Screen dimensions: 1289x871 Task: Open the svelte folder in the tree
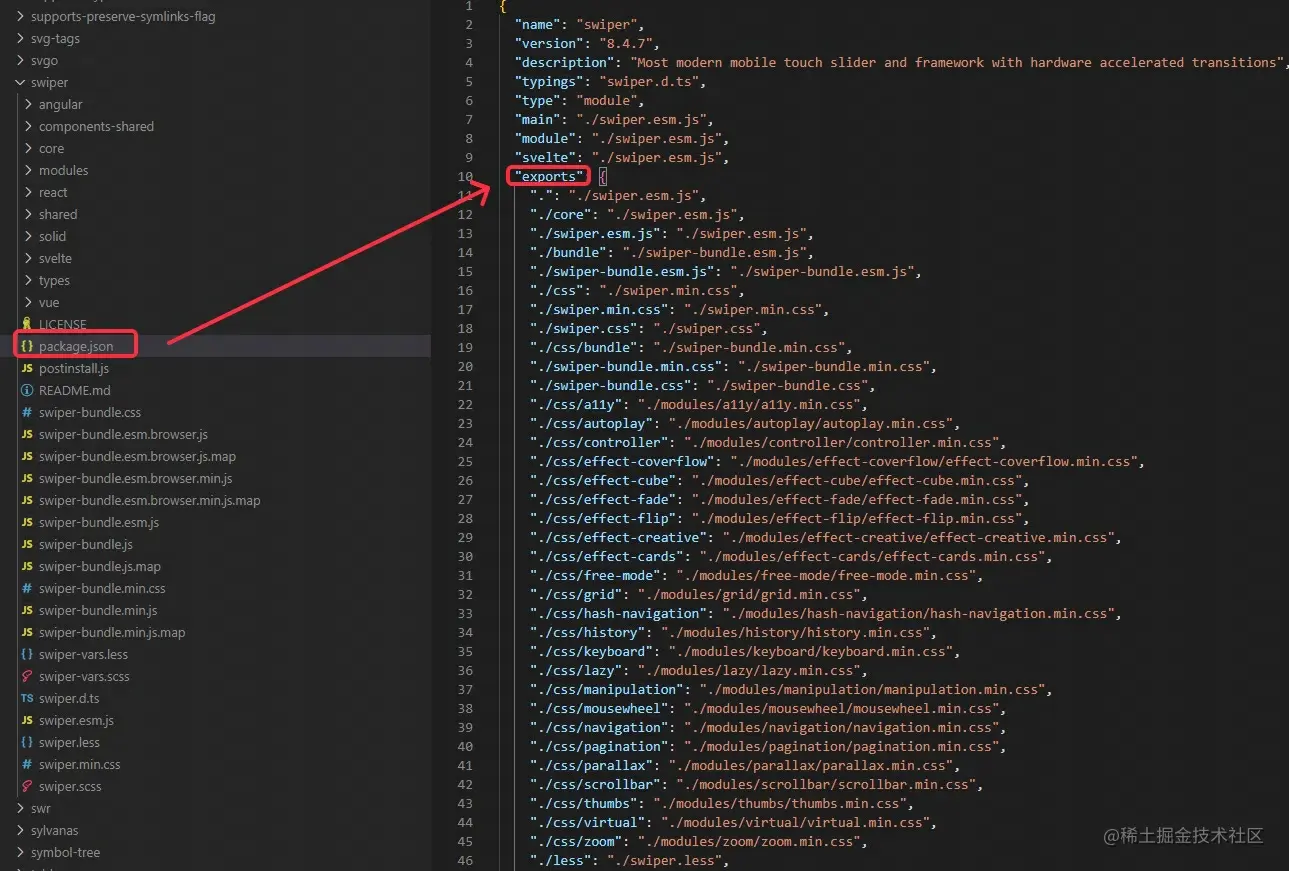[55, 258]
